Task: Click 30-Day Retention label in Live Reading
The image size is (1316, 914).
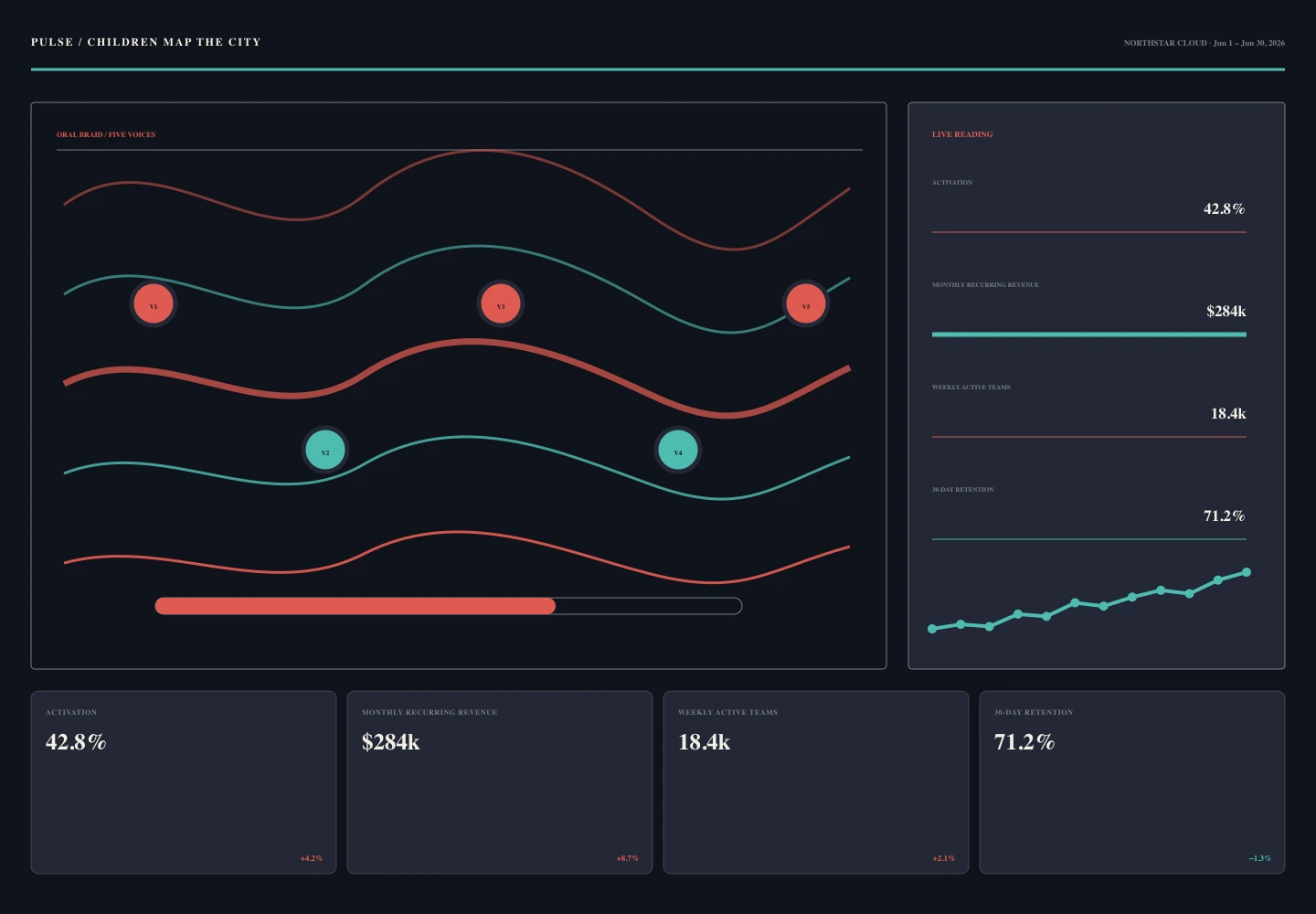Action: pos(963,490)
